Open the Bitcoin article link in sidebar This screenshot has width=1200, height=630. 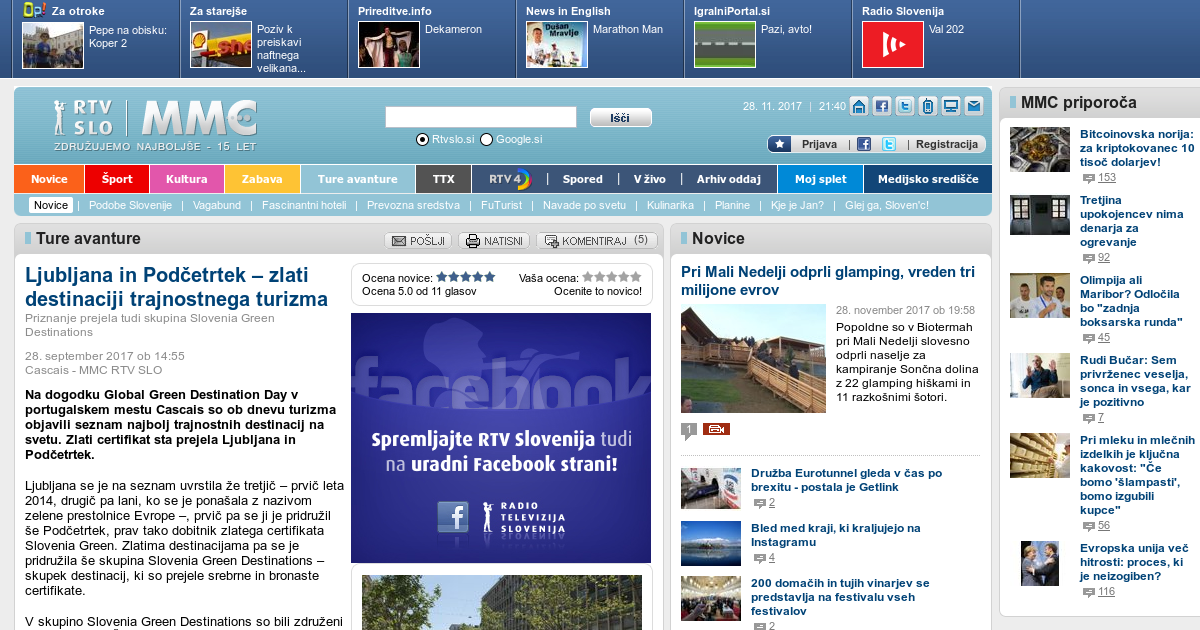(1136, 148)
